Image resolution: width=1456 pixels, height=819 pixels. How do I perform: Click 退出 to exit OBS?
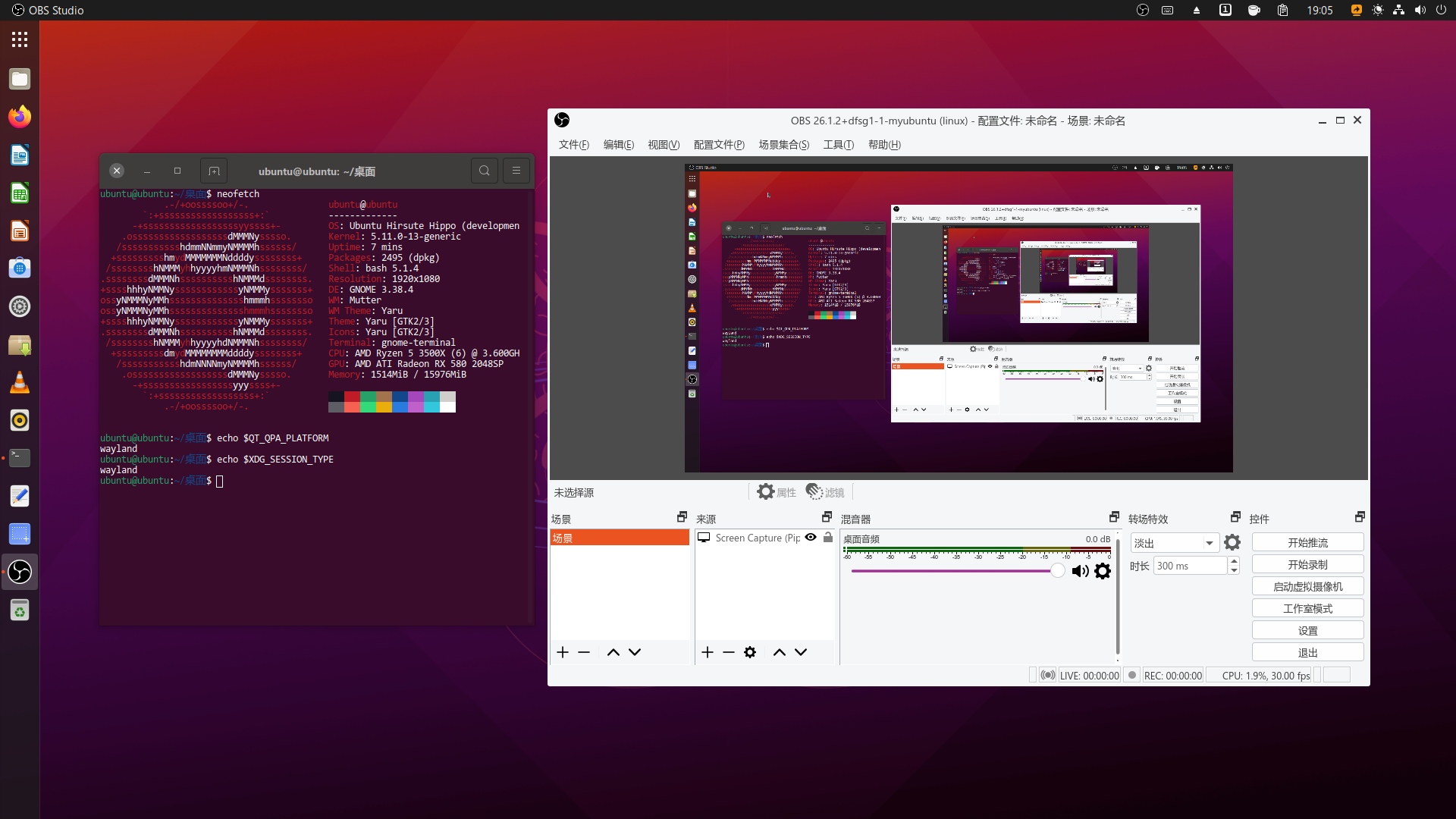point(1307,652)
